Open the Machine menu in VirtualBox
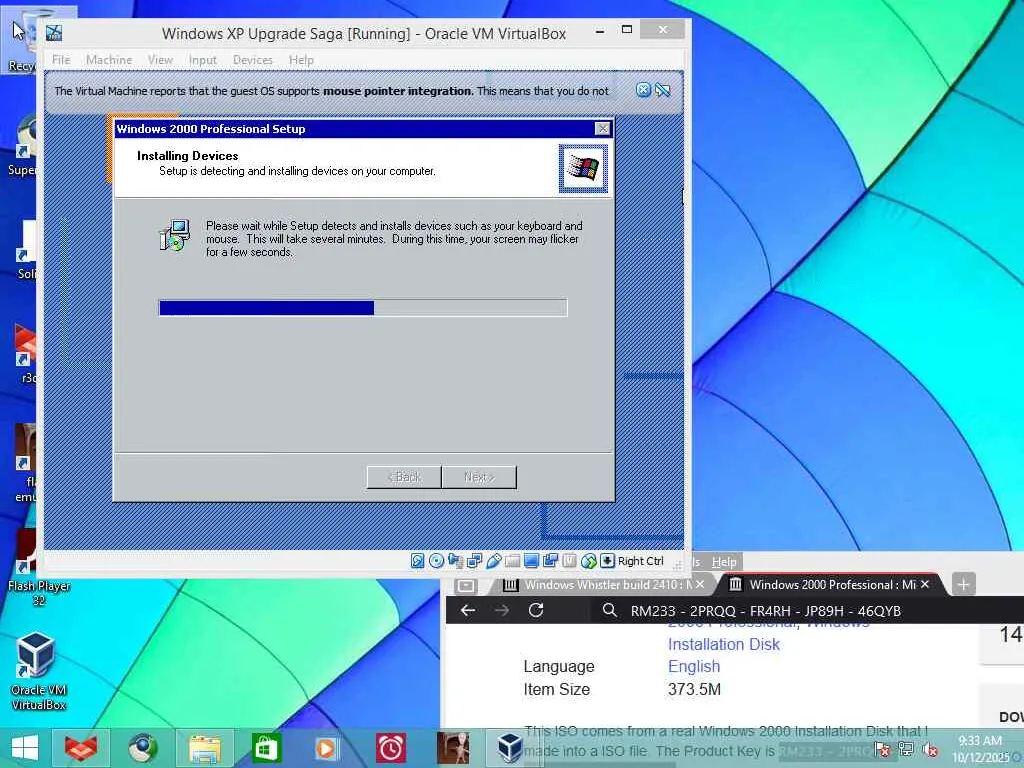This screenshot has width=1024, height=768. [x=109, y=59]
